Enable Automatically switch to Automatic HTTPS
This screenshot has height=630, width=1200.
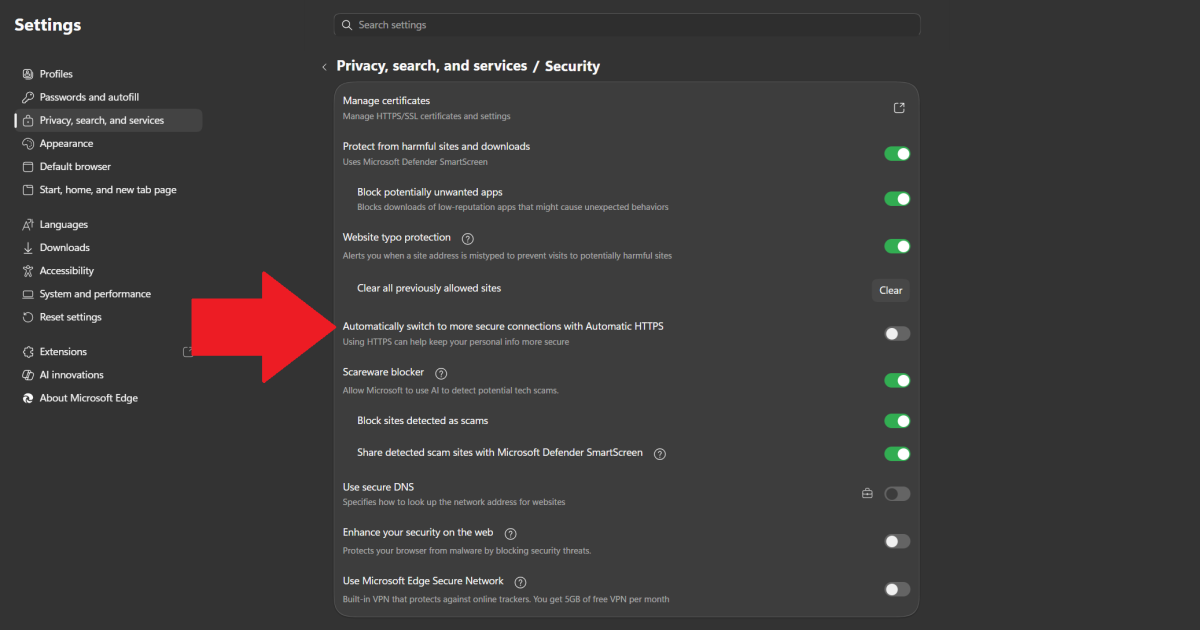click(897, 333)
